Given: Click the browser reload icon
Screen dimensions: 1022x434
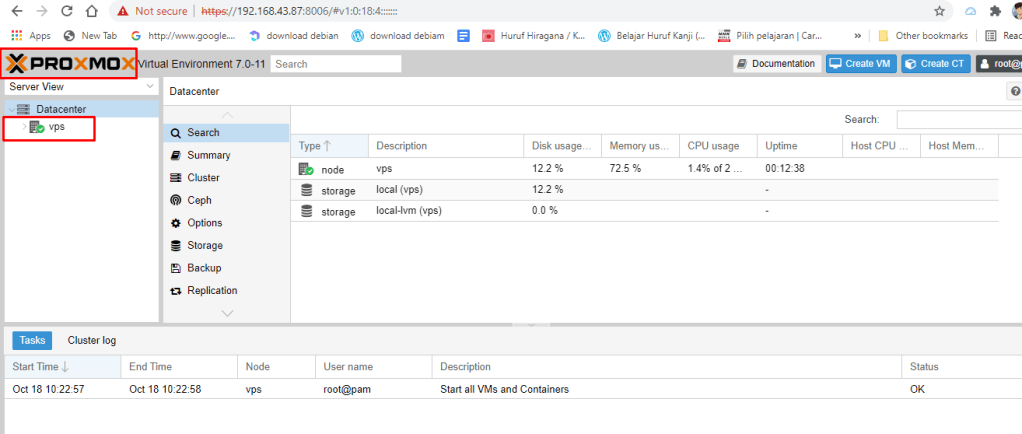Looking at the screenshot, I should coord(66,11).
